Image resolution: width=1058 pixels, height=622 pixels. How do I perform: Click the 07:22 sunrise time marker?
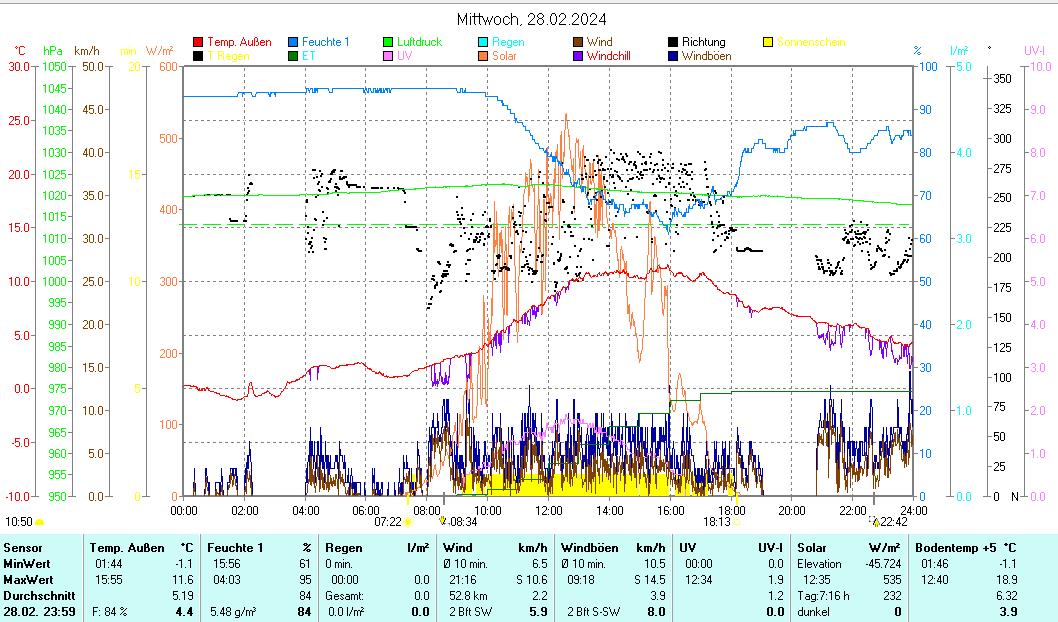(388, 521)
